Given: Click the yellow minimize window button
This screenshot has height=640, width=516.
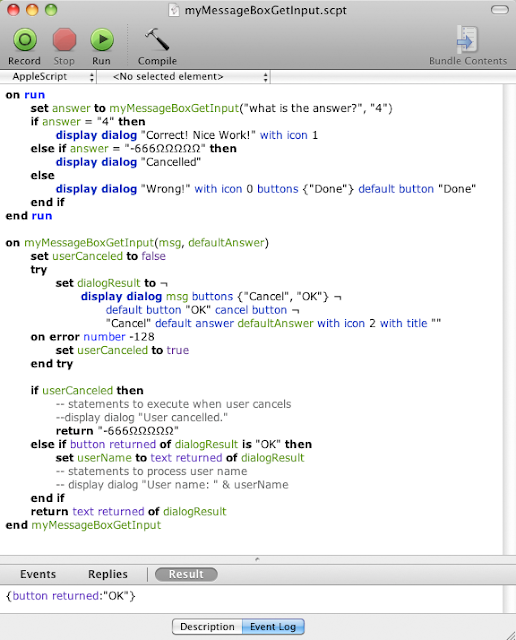Looking at the screenshot, I should [x=32, y=10].
